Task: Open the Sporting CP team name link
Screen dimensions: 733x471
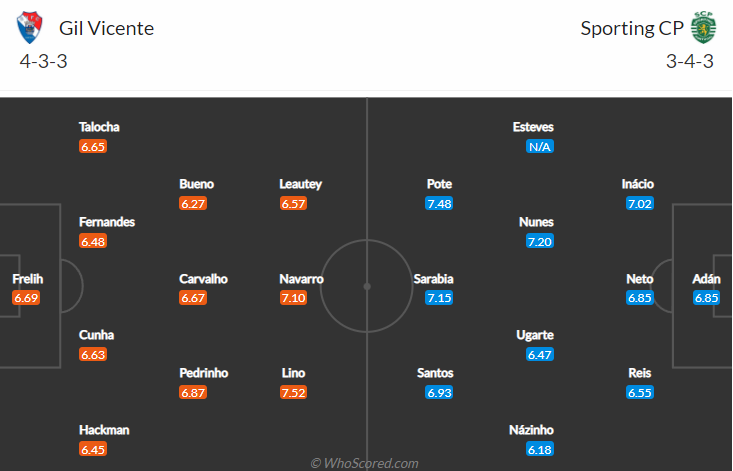Action: [x=632, y=28]
